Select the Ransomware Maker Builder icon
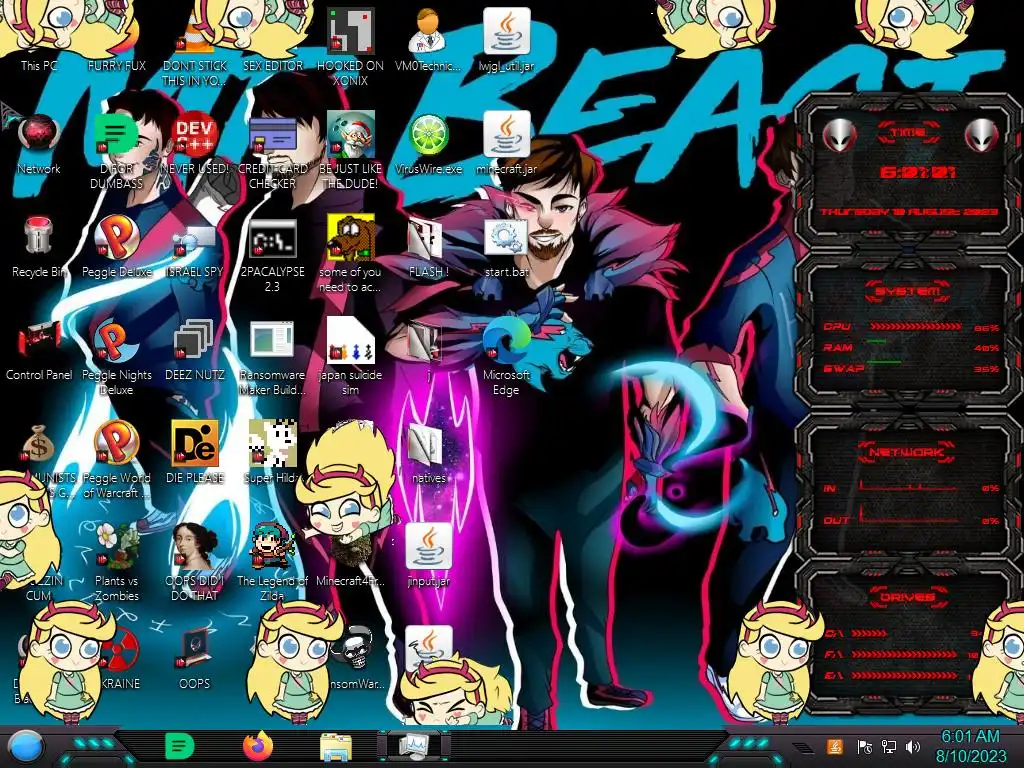1024x768 pixels. pyautogui.click(x=272, y=357)
